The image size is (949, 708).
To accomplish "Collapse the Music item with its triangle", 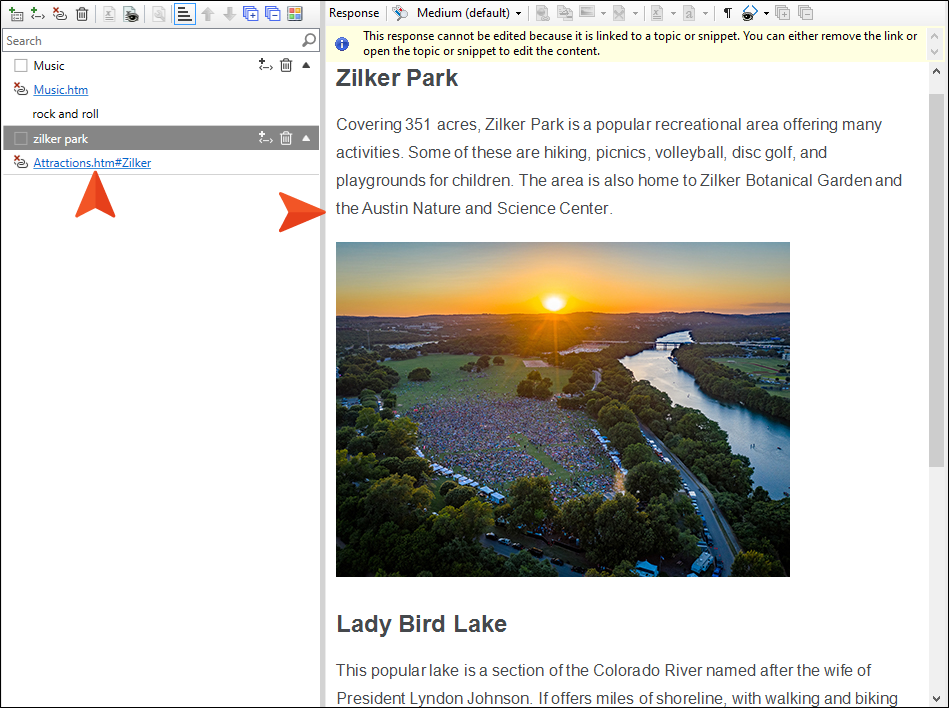I will click(306, 65).
